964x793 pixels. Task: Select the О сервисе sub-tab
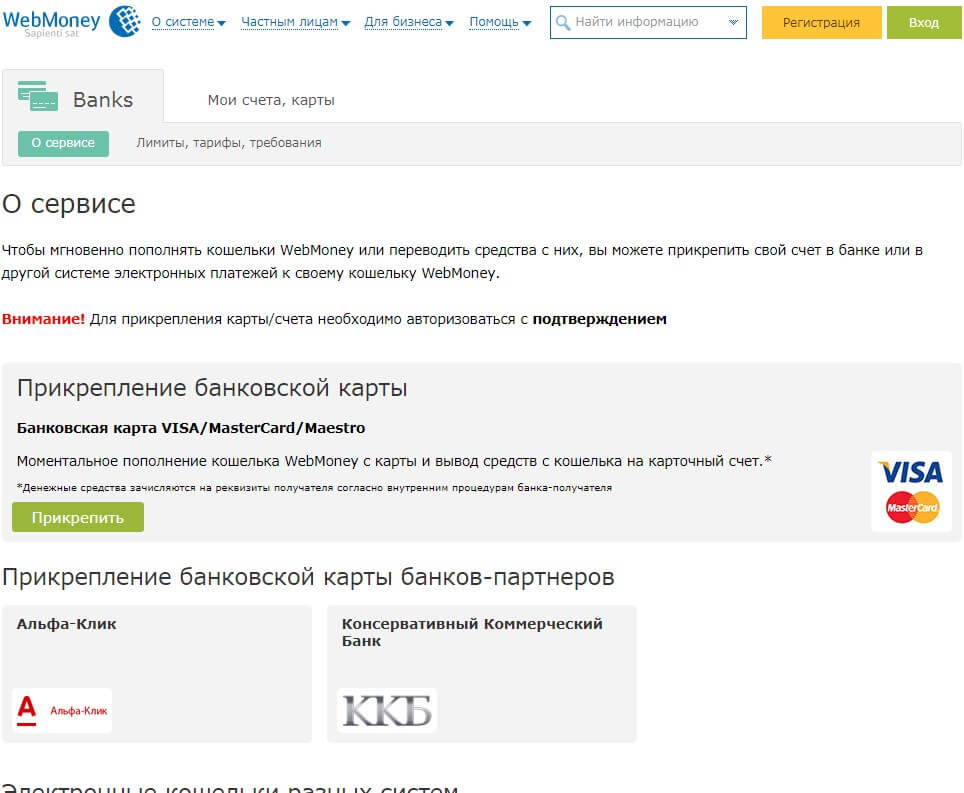[63, 143]
